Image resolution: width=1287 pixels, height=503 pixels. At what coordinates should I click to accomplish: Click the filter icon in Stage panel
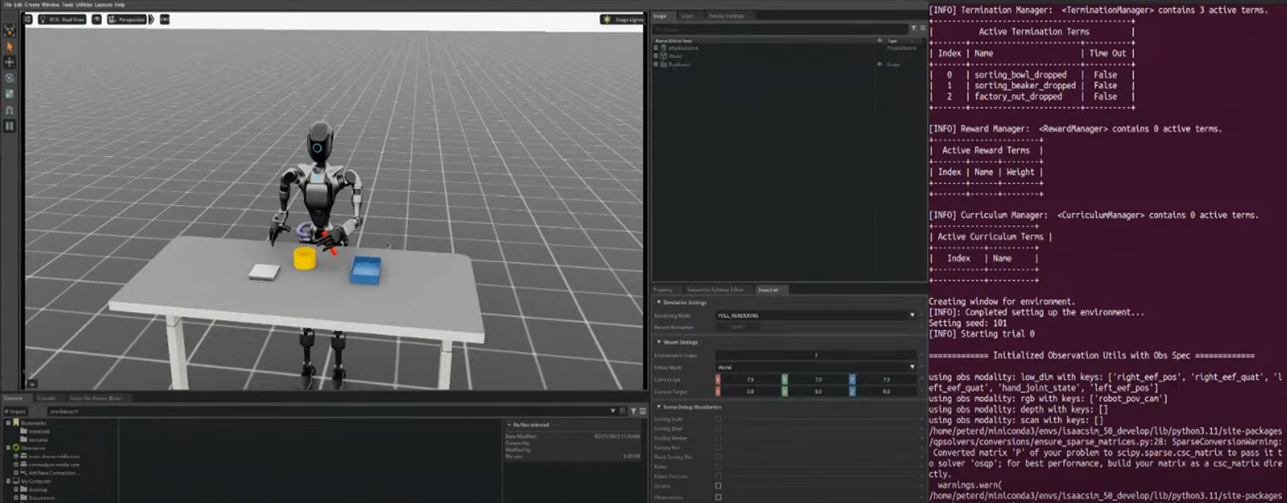pos(912,28)
